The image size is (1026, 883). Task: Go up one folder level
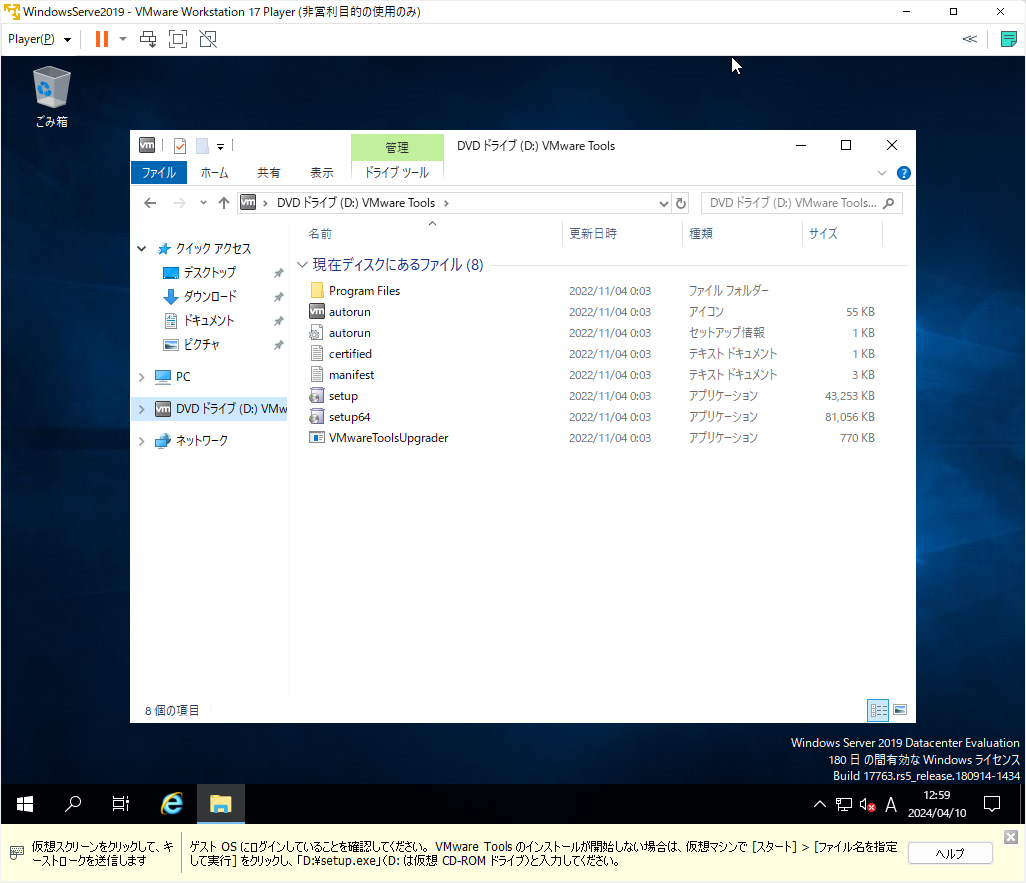point(224,203)
